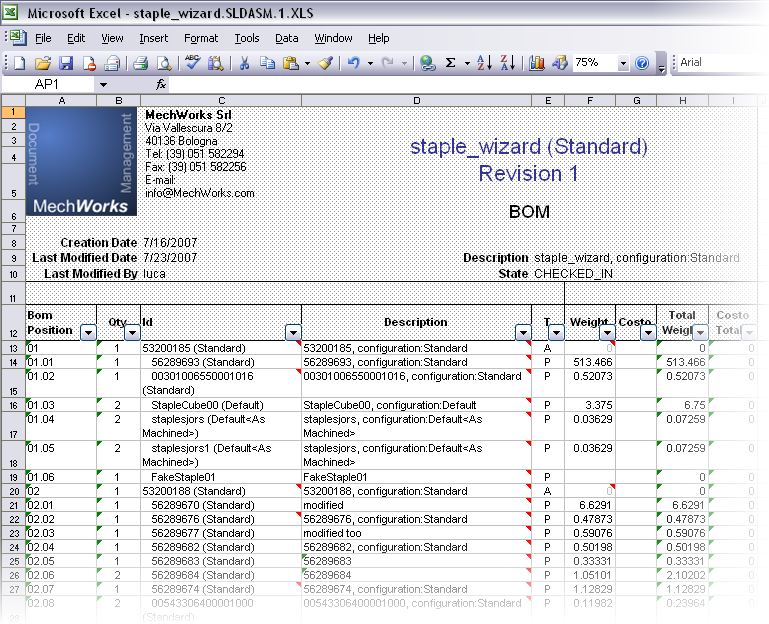
Task: Activate the Format Painter brush
Action: (x=325, y=63)
